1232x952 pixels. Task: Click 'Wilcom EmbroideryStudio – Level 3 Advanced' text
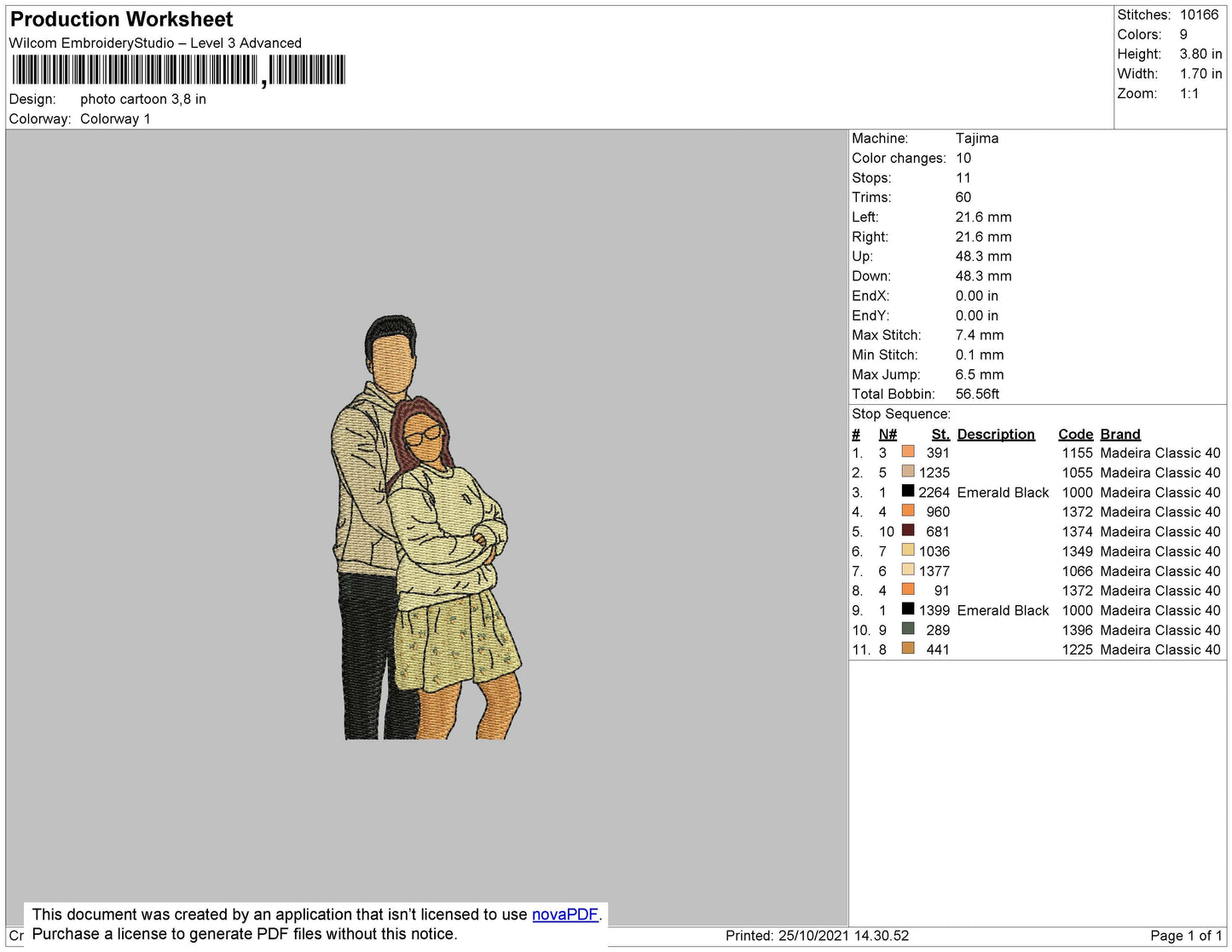pyautogui.click(x=155, y=43)
